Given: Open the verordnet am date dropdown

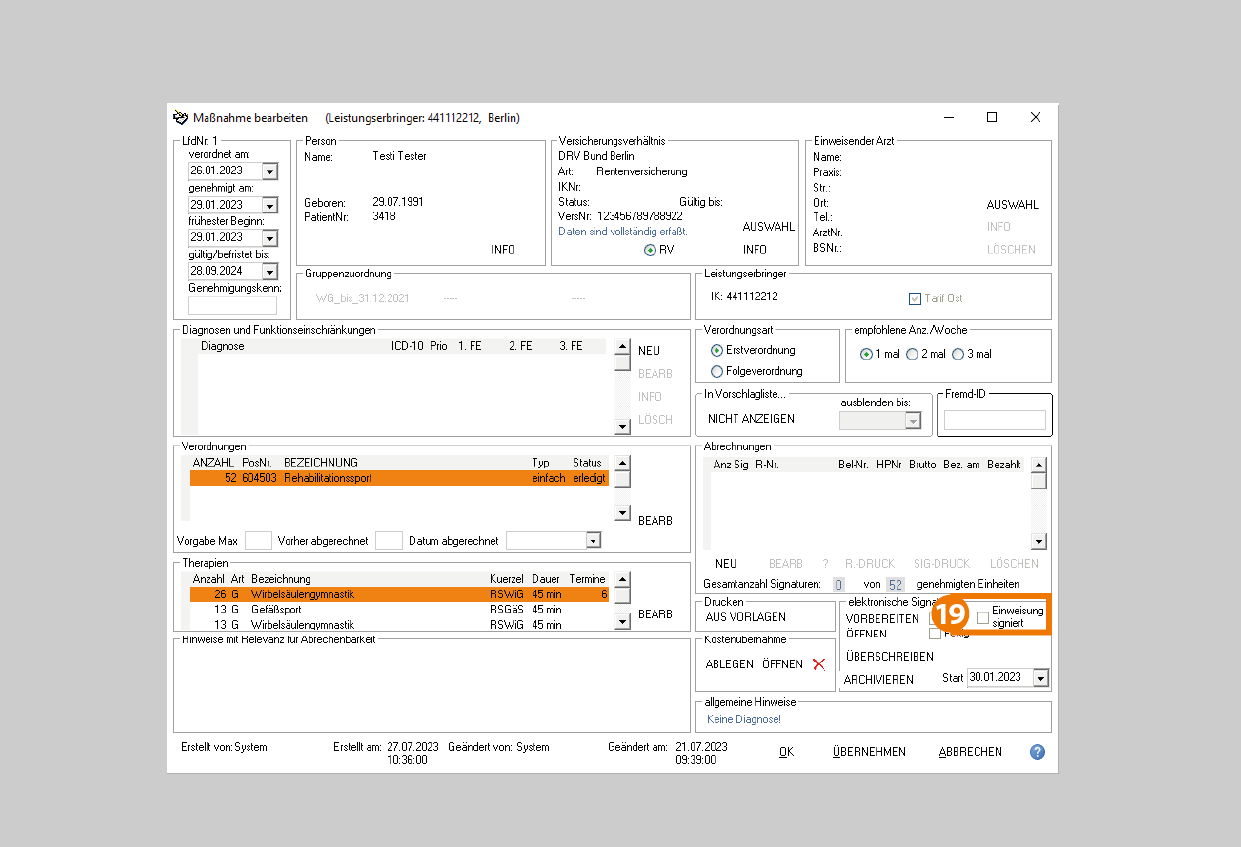Looking at the screenshot, I should coord(269,171).
